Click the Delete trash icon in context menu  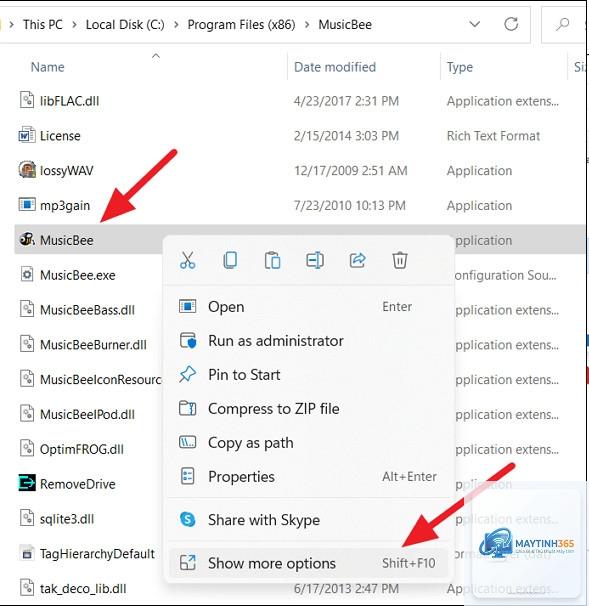400,260
